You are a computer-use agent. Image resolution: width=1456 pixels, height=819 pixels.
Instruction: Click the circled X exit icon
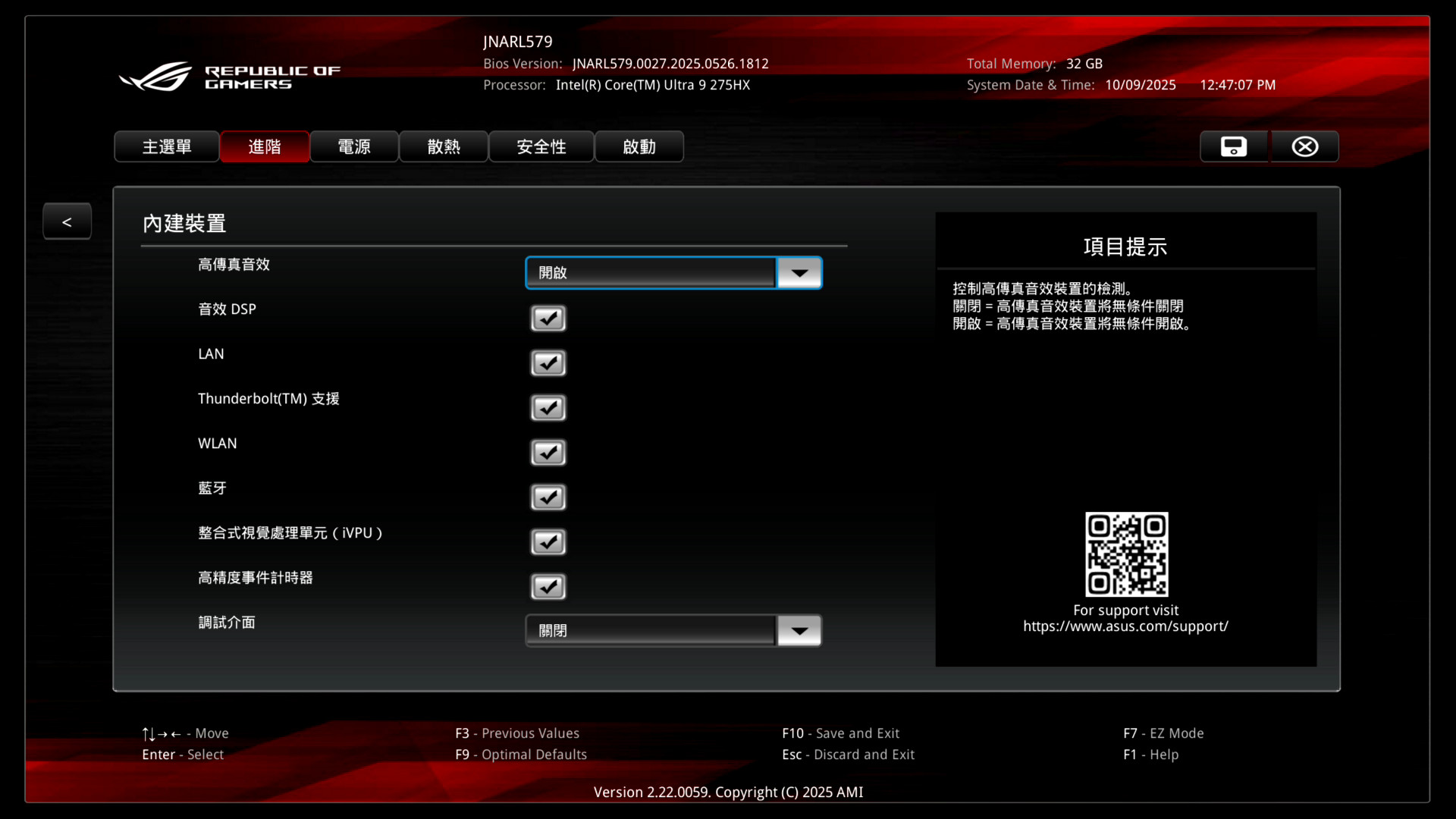coord(1304,146)
